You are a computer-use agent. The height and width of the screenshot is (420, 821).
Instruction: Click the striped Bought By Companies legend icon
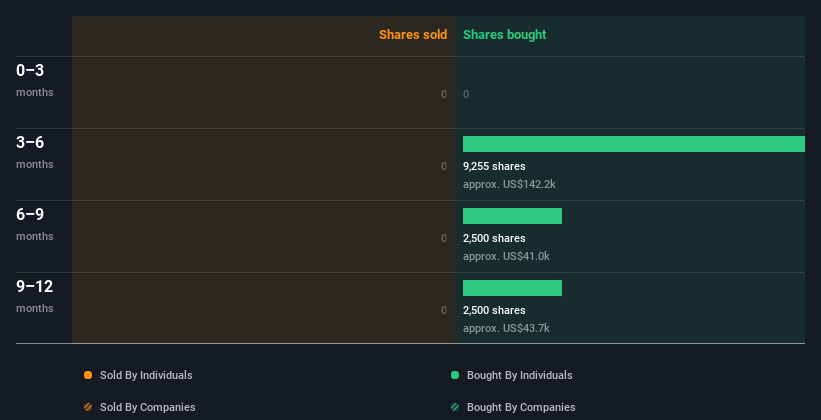tap(454, 407)
